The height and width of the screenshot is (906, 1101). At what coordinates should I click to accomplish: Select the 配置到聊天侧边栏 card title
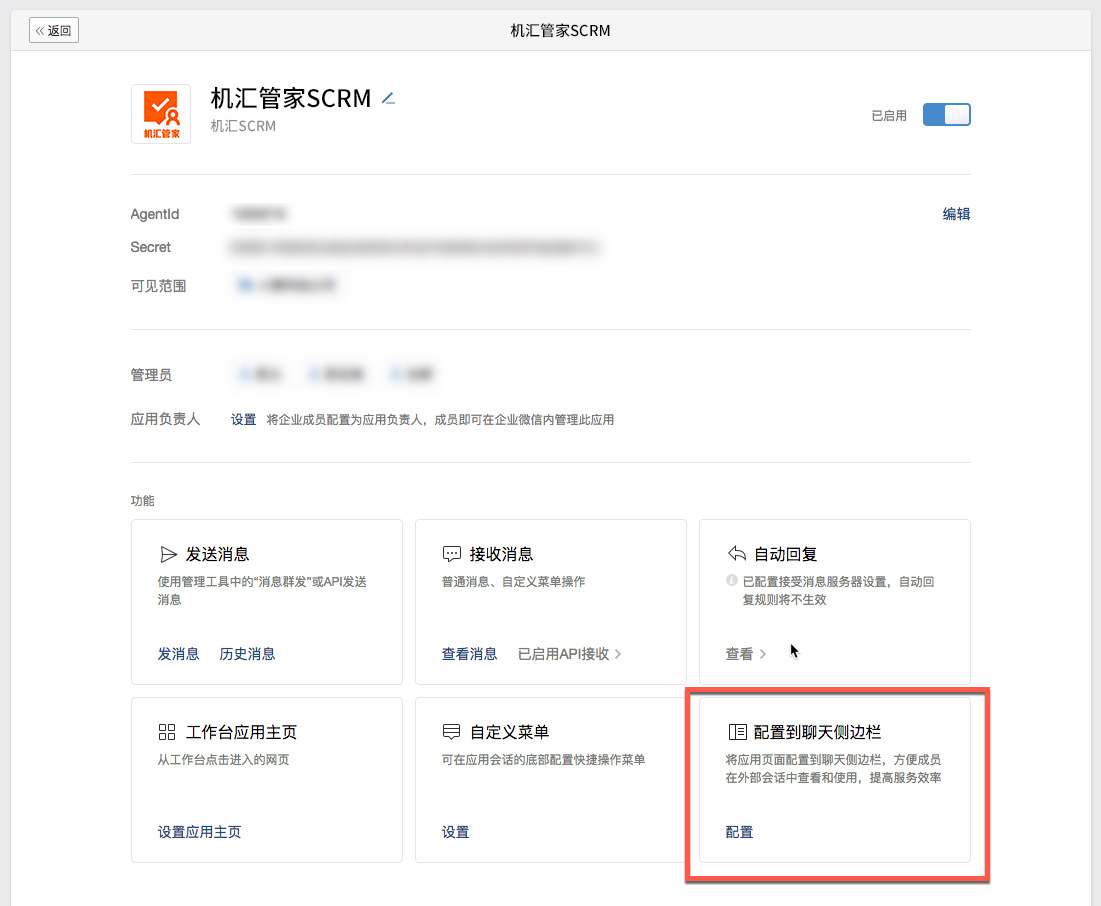coord(817,732)
